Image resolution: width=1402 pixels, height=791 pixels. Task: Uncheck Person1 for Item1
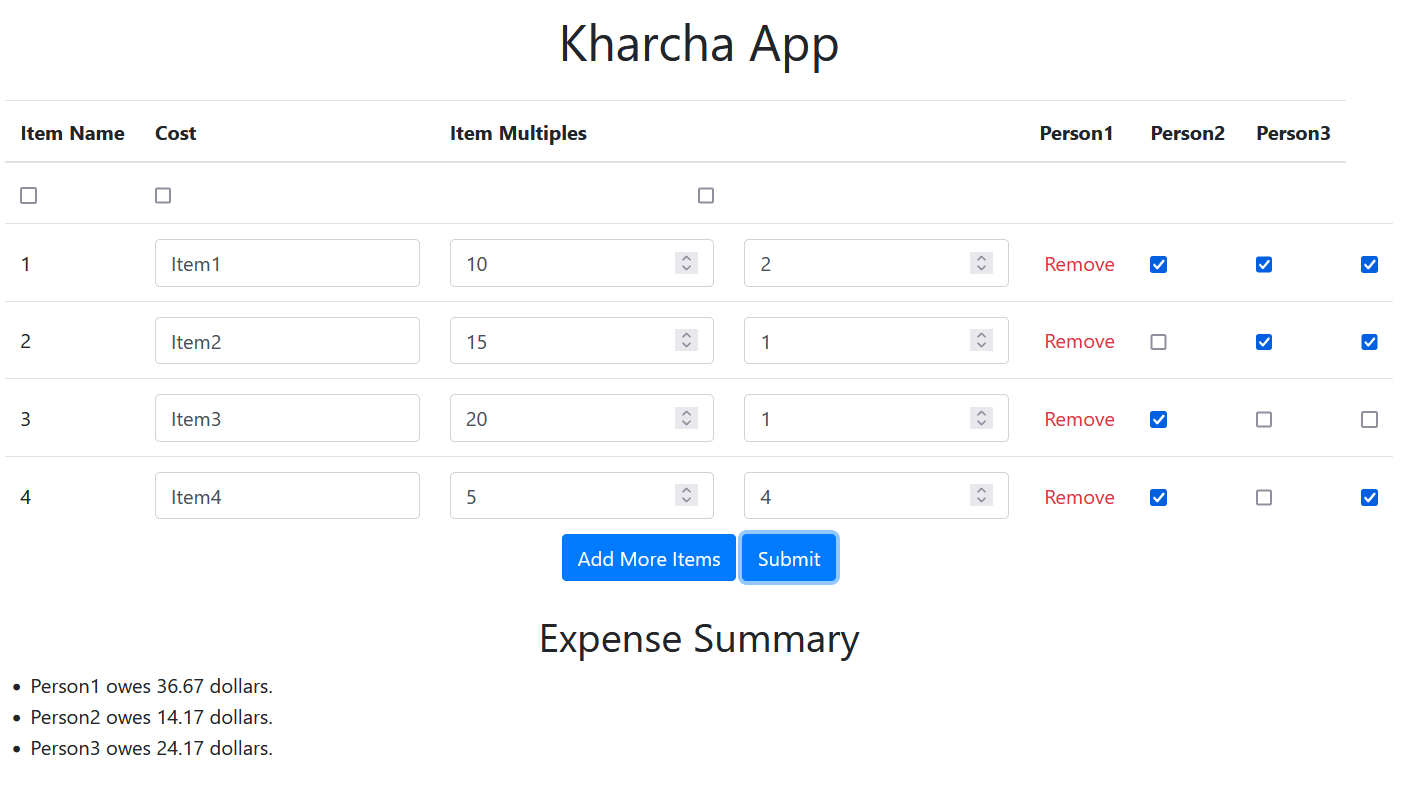click(1158, 264)
